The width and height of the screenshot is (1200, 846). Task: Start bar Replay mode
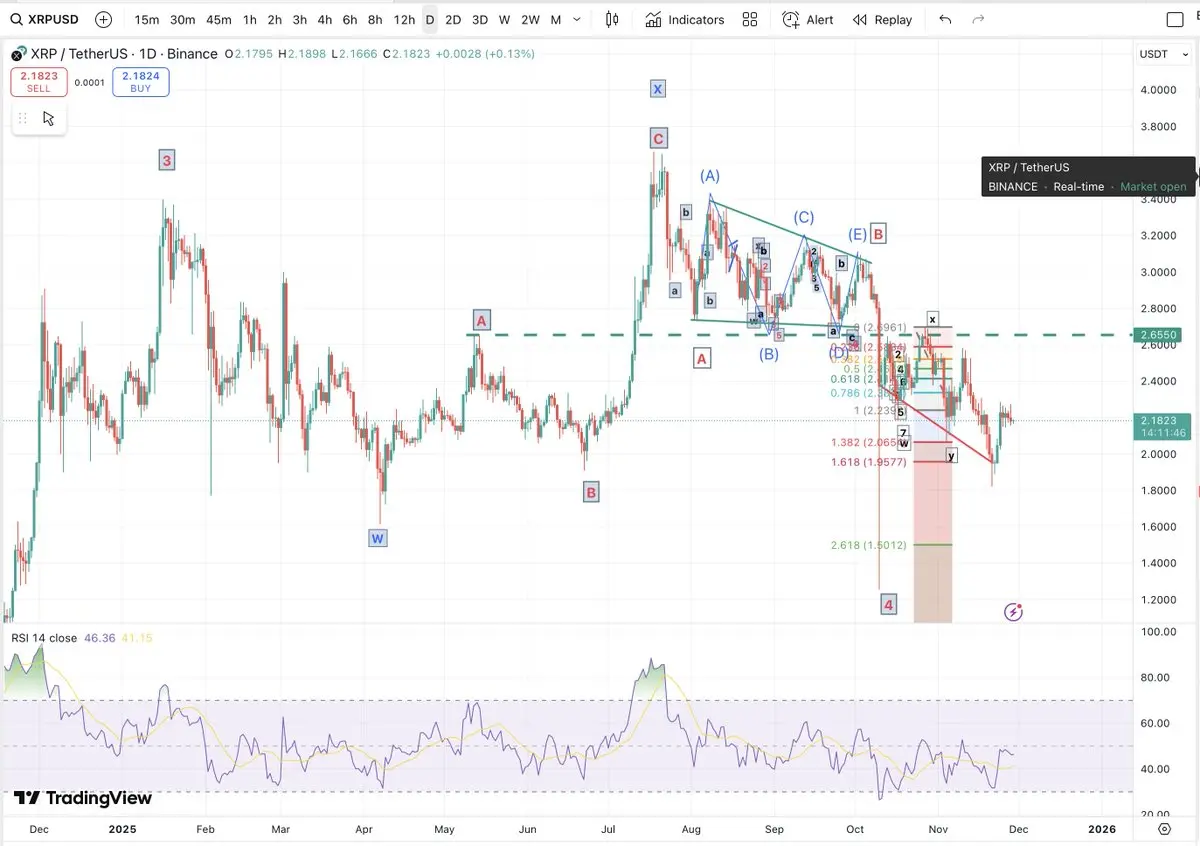click(883, 19)
